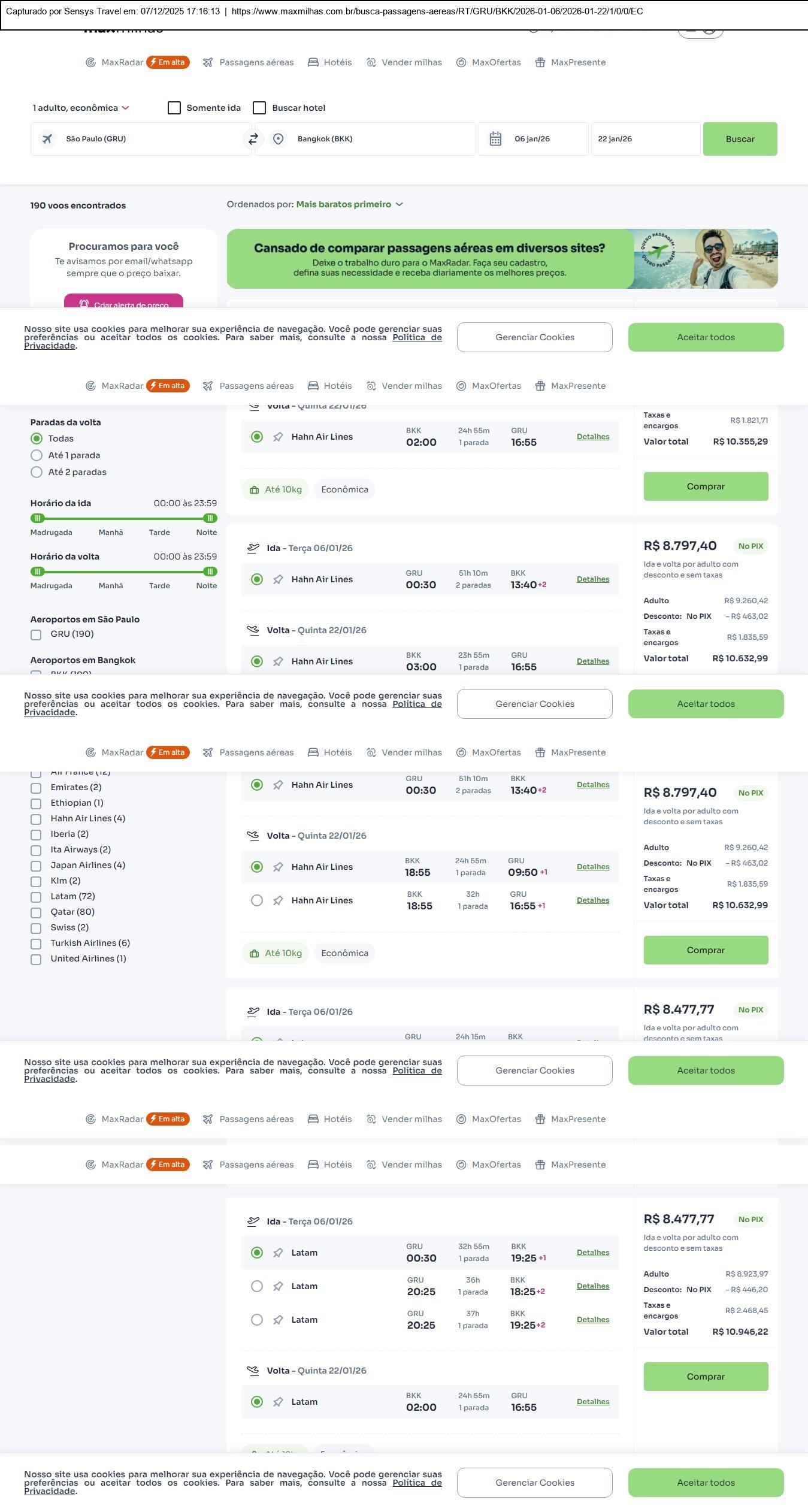
Task: Select the Até 1 parada return option
Action: pyautogui.click(x=37, y=455)
